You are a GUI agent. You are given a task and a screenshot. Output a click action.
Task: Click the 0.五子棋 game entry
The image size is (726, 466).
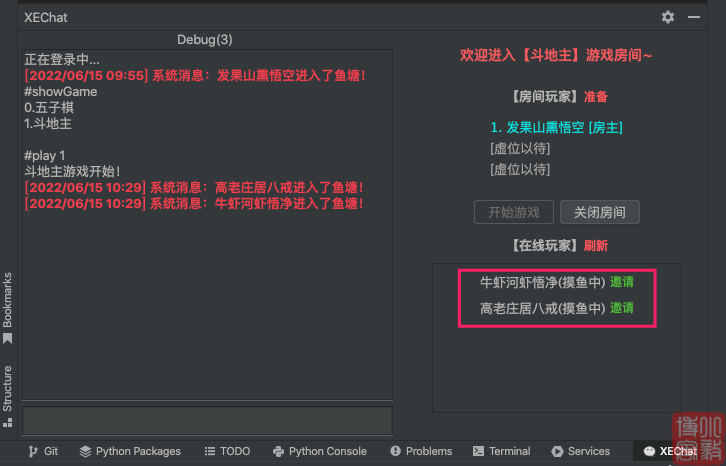click(x=49, y=108)
